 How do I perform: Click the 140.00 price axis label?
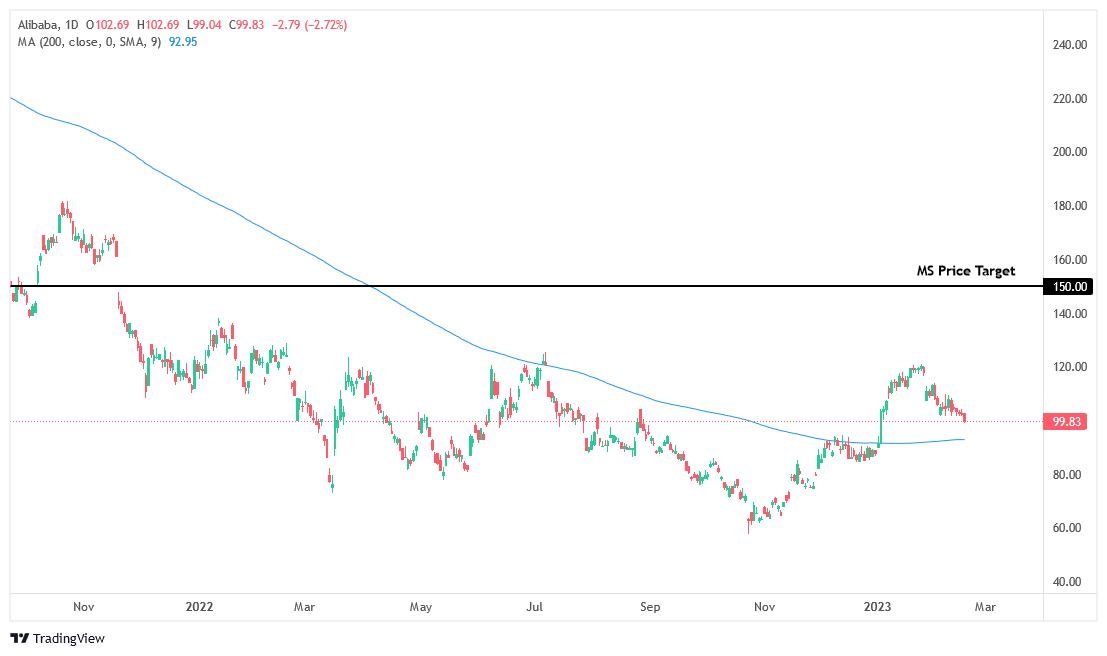tap(1070, 314)
